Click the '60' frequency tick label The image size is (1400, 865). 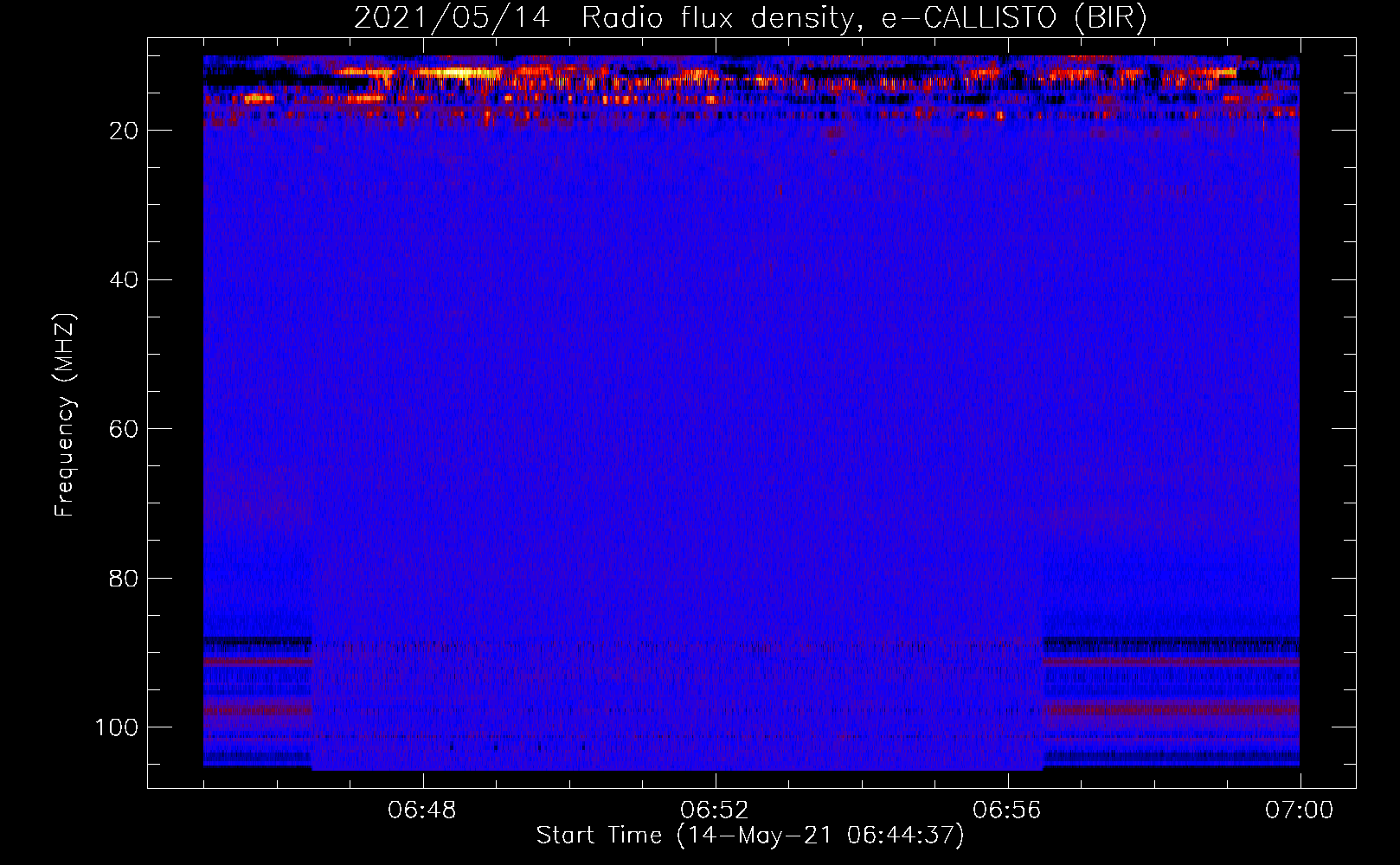click(x=124, y=429)
